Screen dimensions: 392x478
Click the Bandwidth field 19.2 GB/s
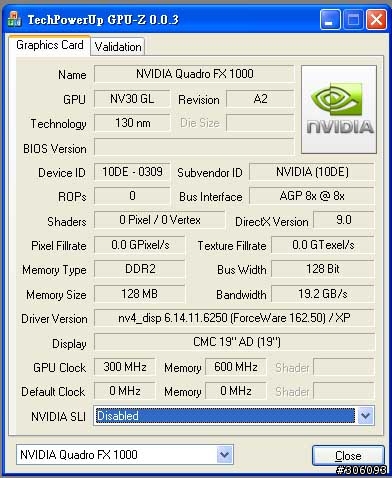(x=323, y=294)
